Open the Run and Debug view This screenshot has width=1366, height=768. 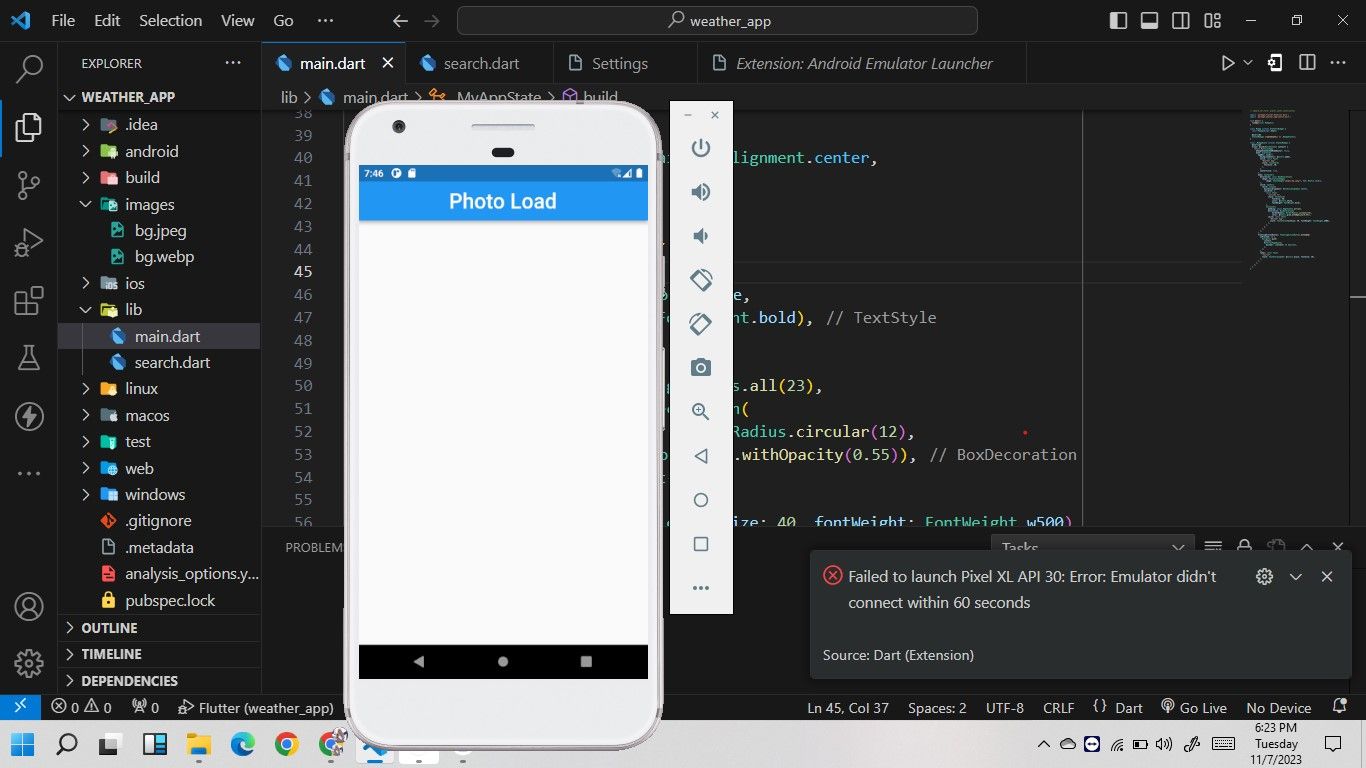click(29, 243)
